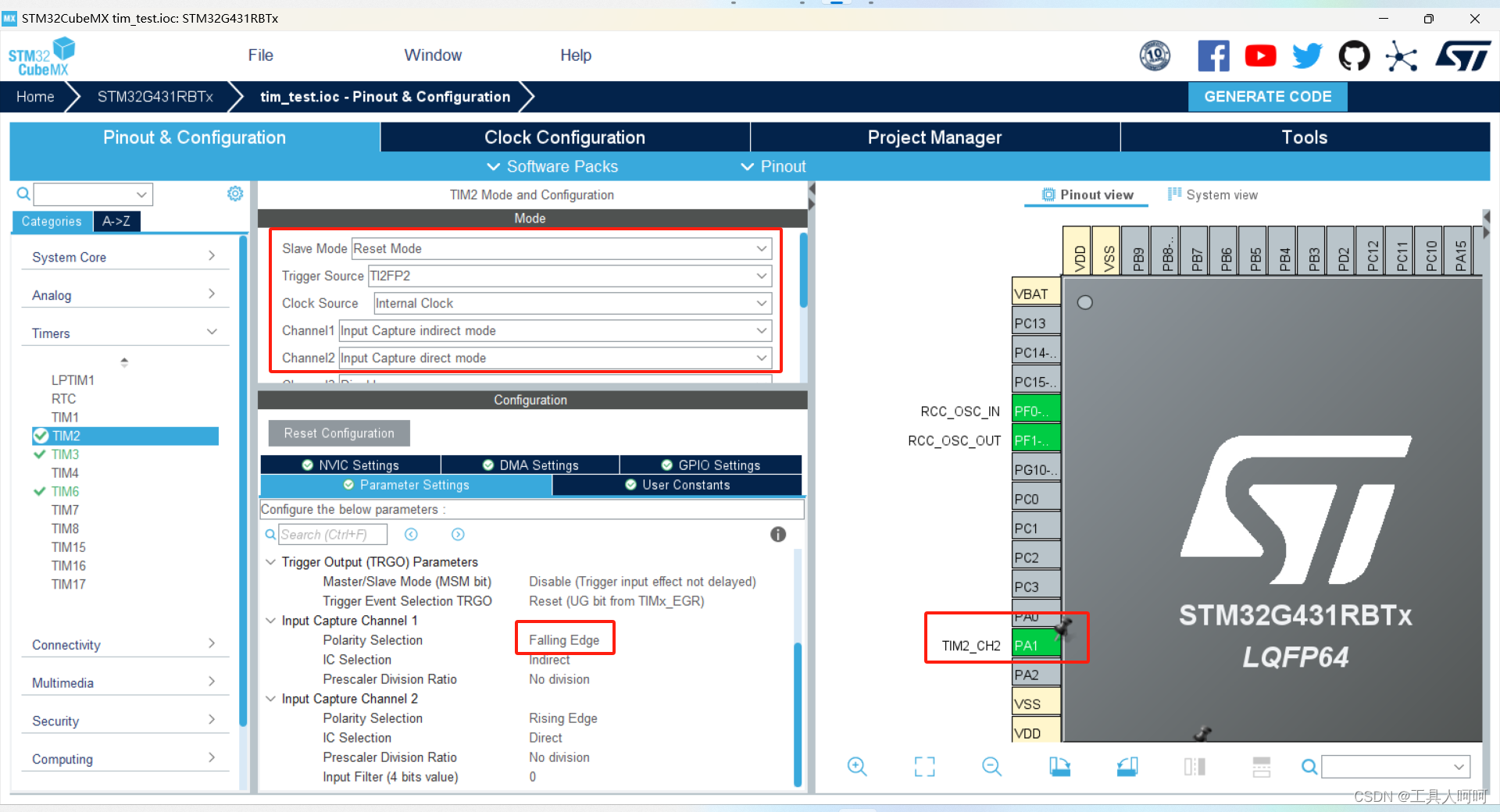Click the categories settings gear icon
The width and height of the screenshot is (1500, 812).
click(x=235, y=194)
